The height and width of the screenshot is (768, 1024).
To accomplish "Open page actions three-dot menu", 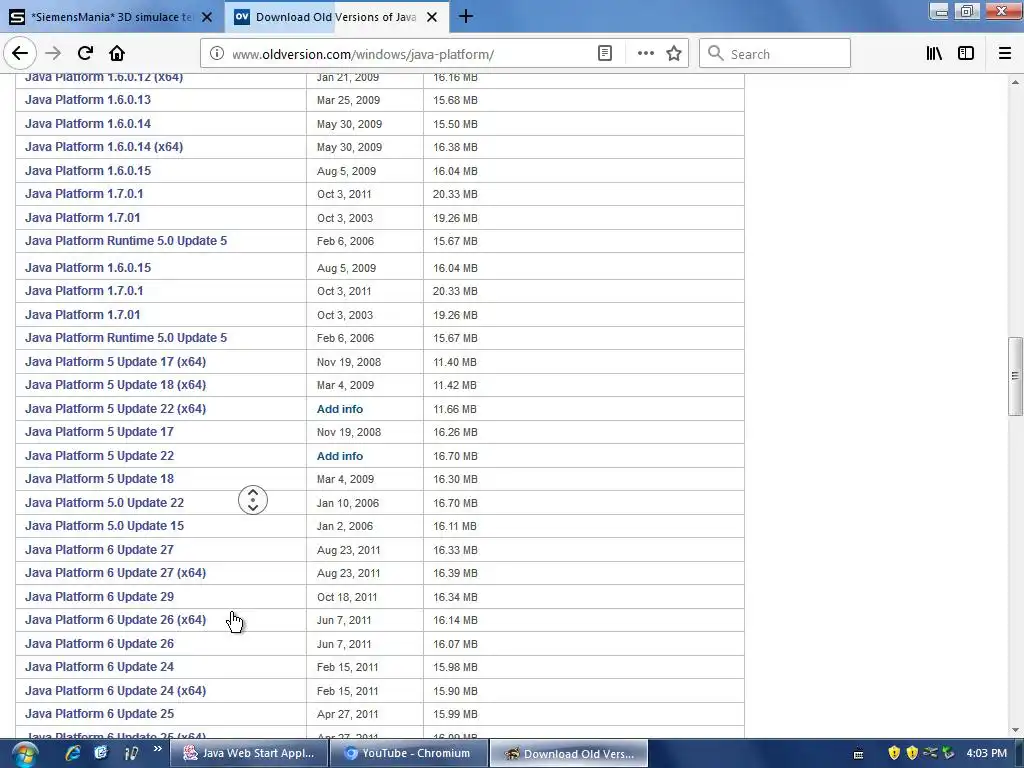I will click(x=645, y=54).
